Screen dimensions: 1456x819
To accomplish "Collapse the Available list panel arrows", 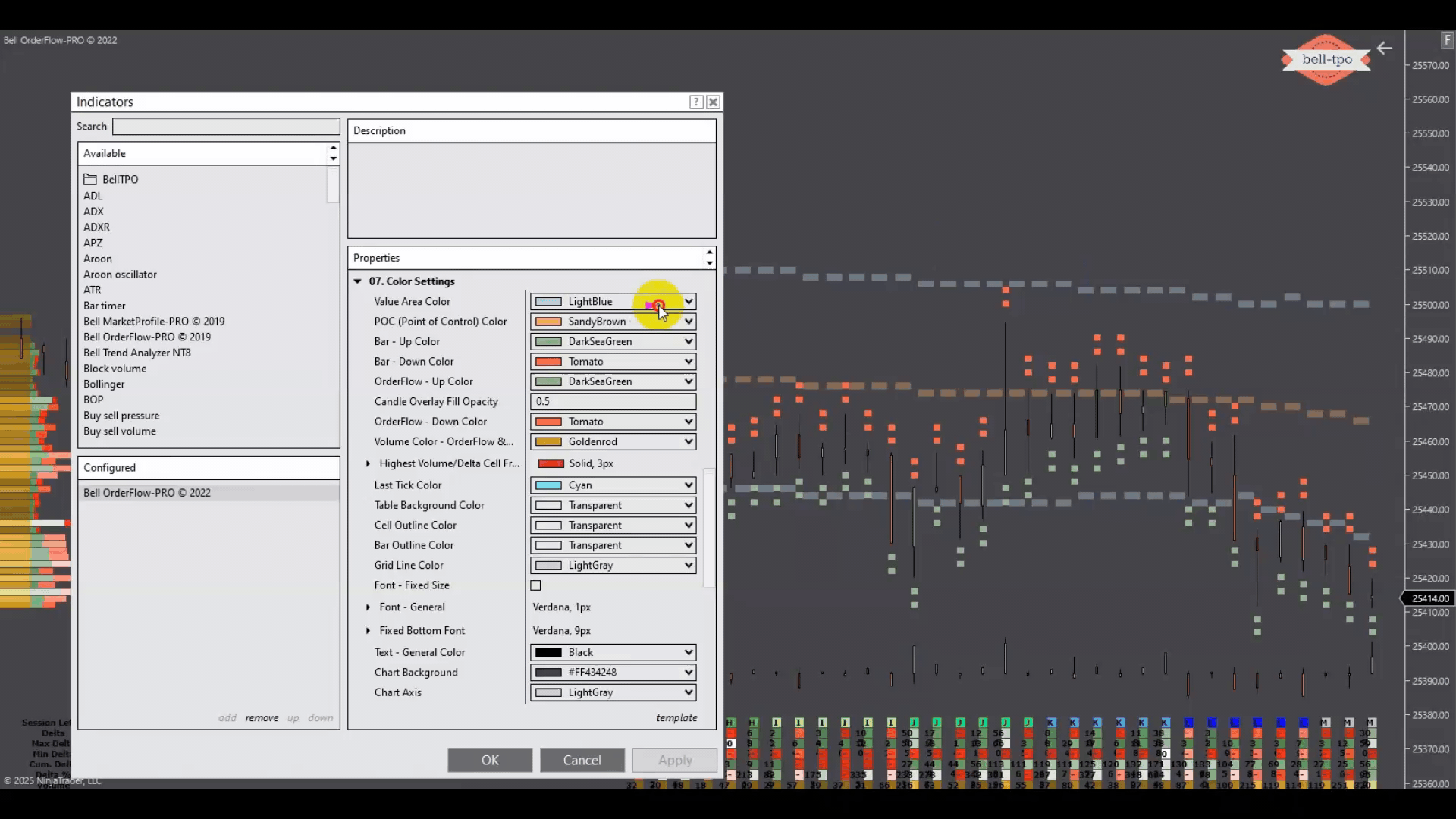I will (x=333, y=153).
